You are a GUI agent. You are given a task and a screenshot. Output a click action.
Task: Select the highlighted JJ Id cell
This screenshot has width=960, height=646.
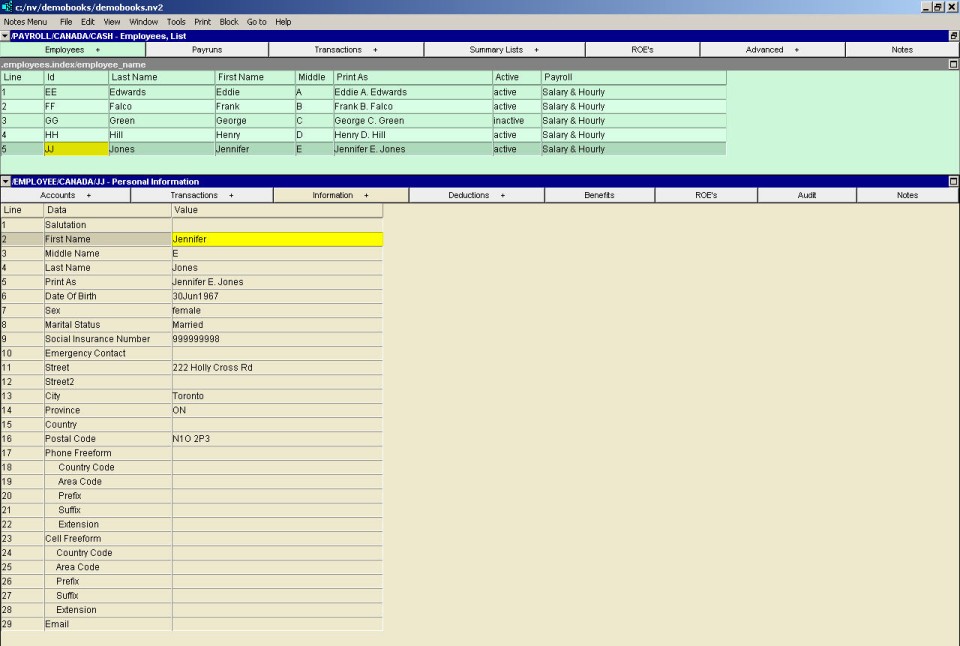(x=75, y=149)
